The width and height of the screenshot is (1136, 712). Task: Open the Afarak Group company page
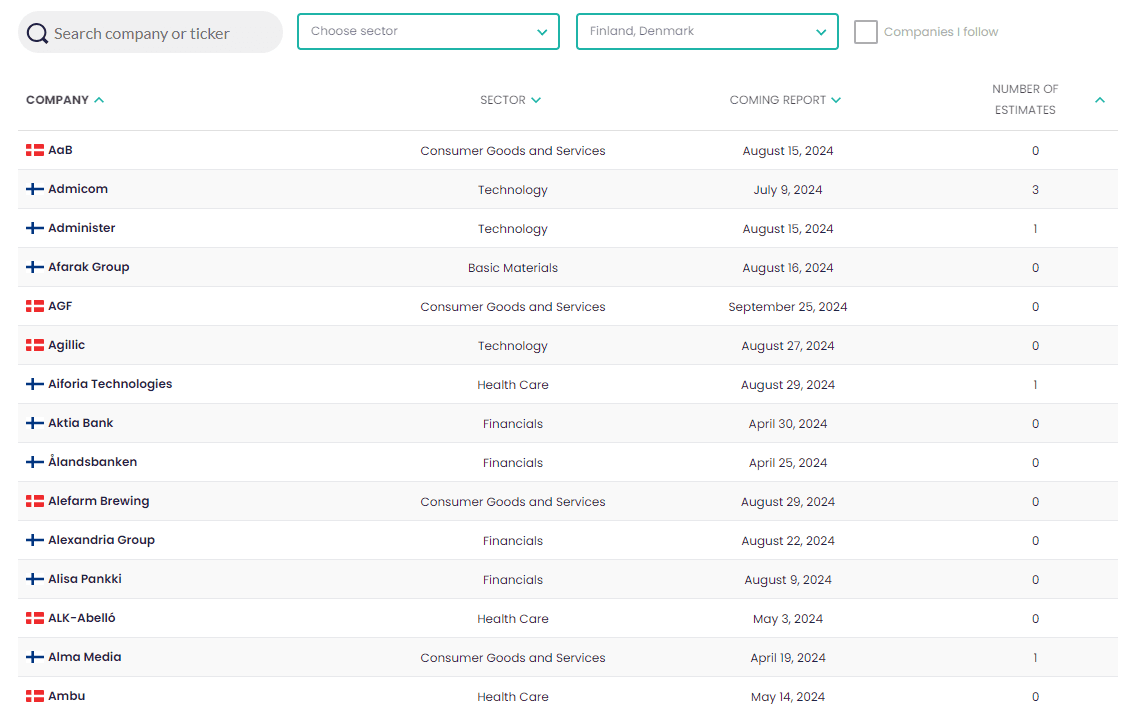89,267
